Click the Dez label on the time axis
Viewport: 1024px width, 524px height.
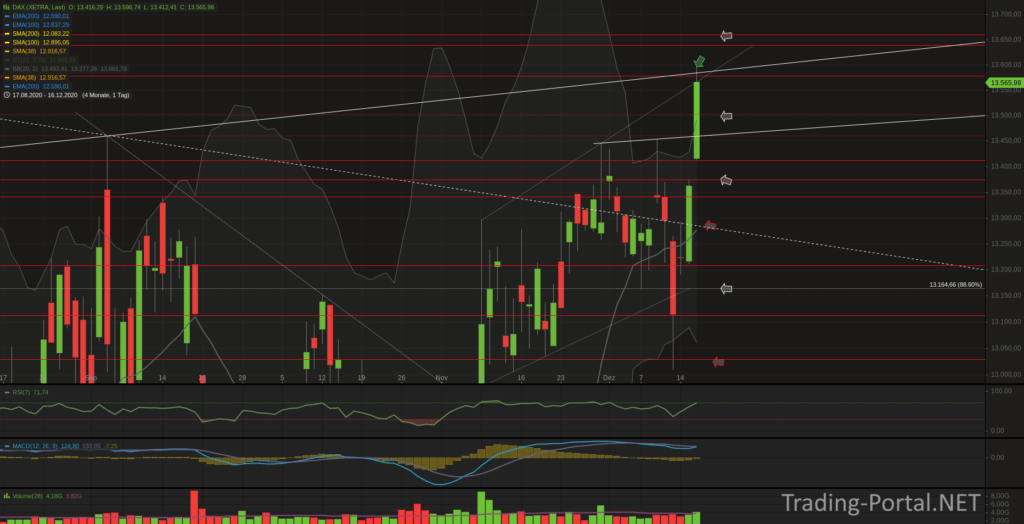coord(609,378)
